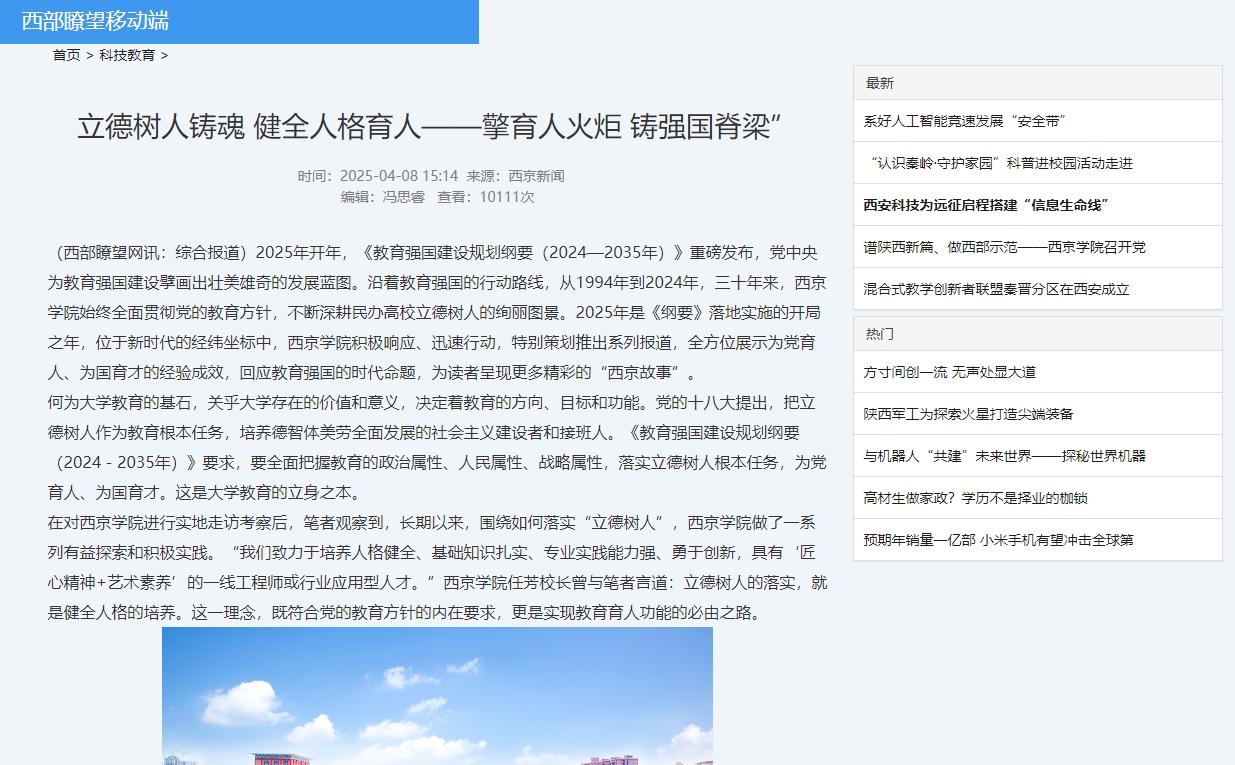Select the 热门 panel header
Screen dimensions: 1235x765
(1037, 334)
